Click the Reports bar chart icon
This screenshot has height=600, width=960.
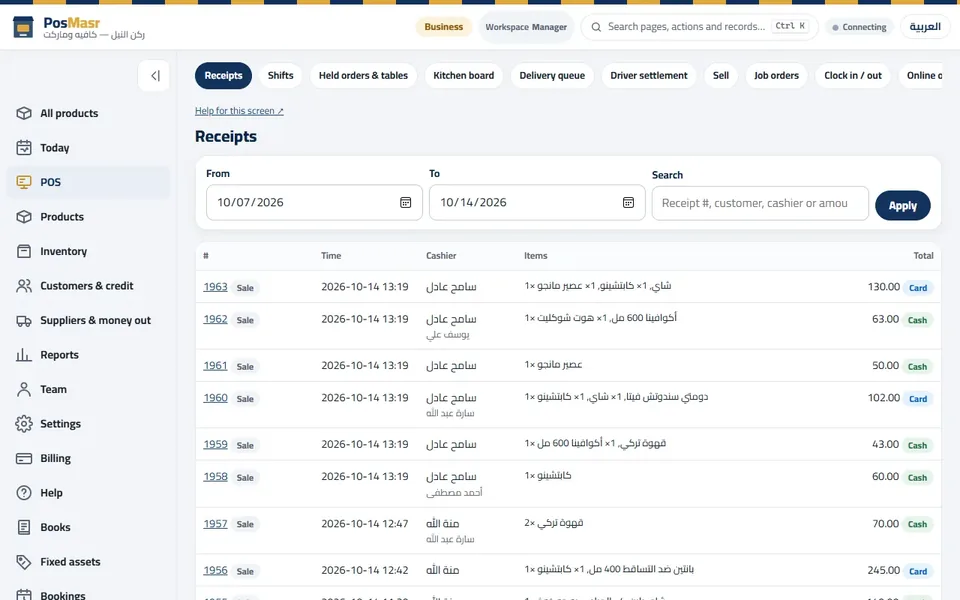[24, 354]
